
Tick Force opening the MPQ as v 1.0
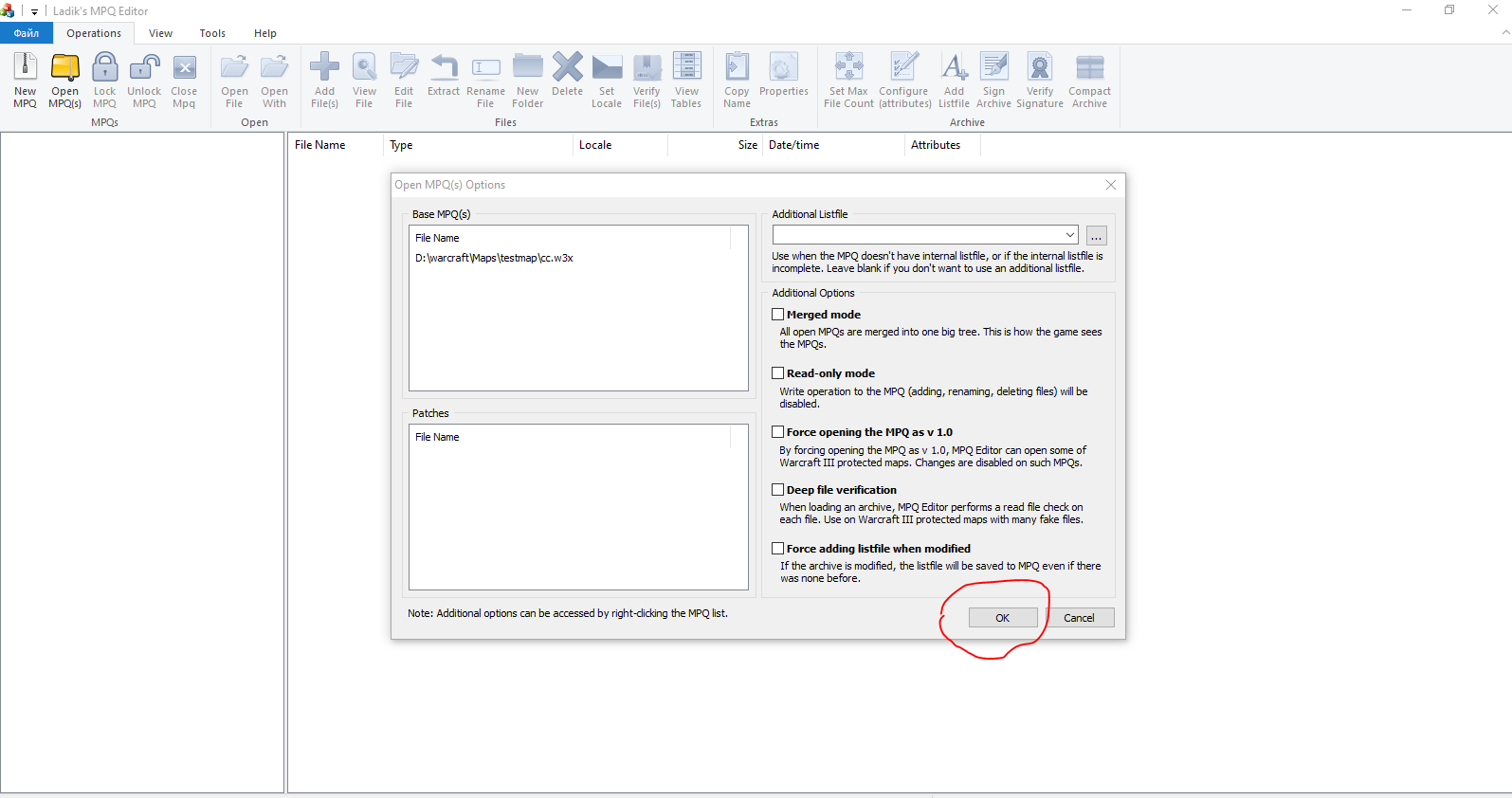(x=778, y=432)
